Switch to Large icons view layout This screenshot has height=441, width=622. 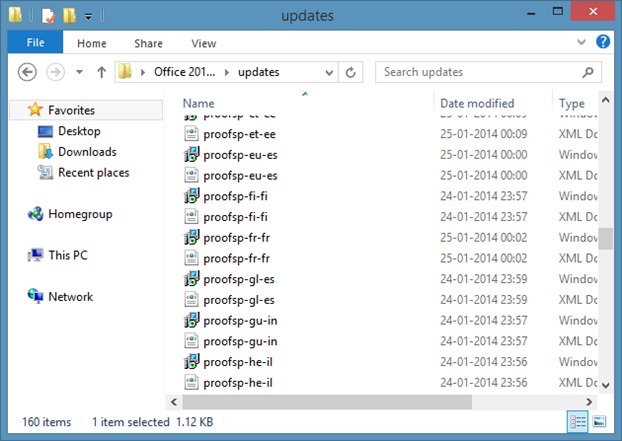click(x=599, y=422)
